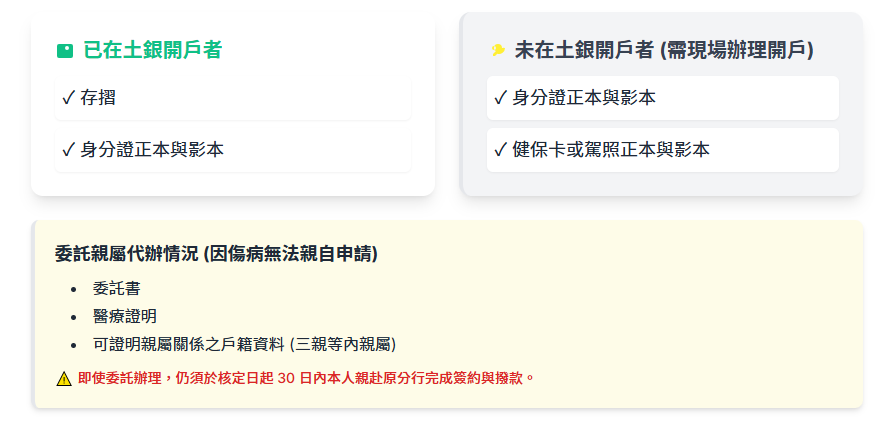The image size is (889, 440).
Task: Click the 委託親屬代辦情況 heading
Action: 216,254
